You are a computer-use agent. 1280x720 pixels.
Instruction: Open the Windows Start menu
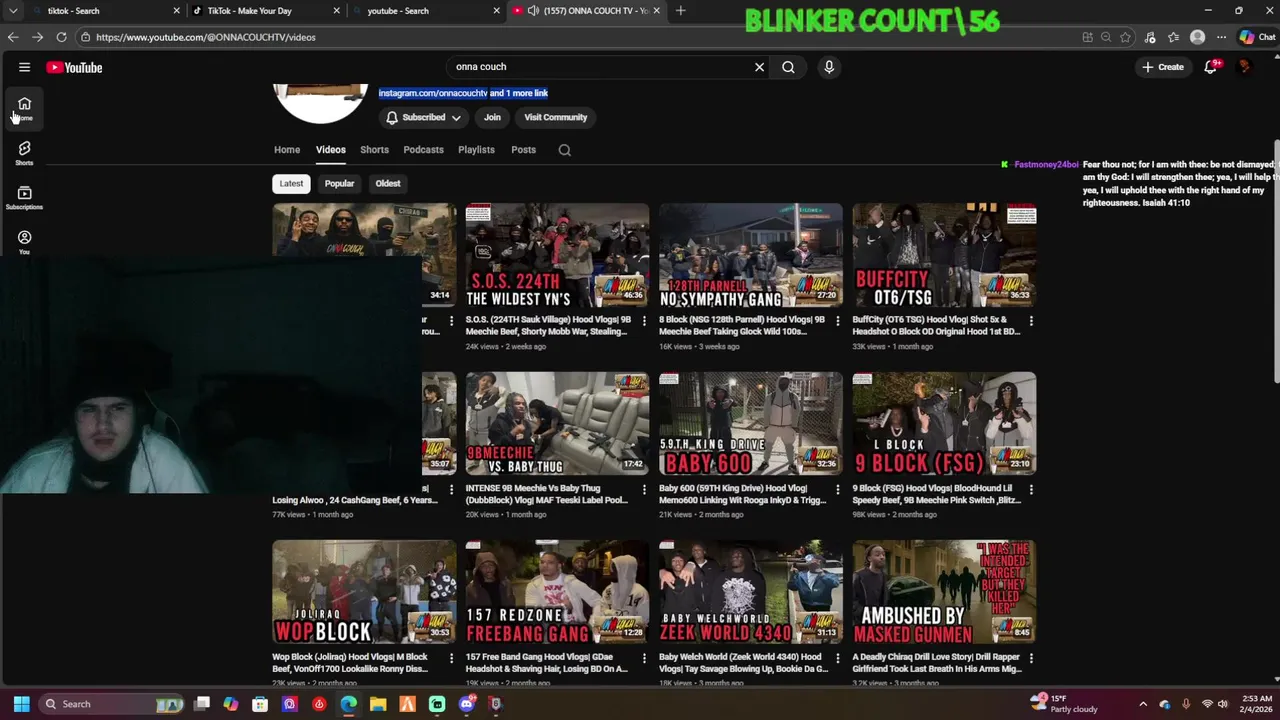tap(21, 704)
